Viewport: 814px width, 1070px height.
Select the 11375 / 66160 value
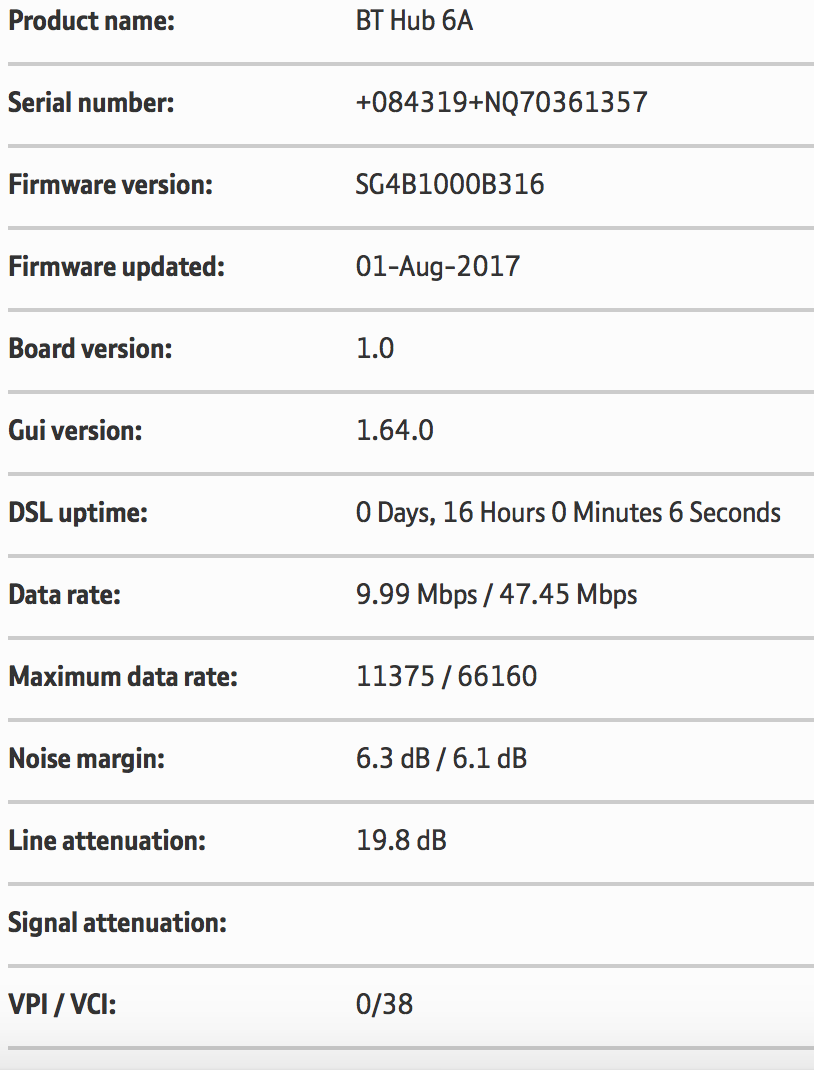(x=446, y=677)
